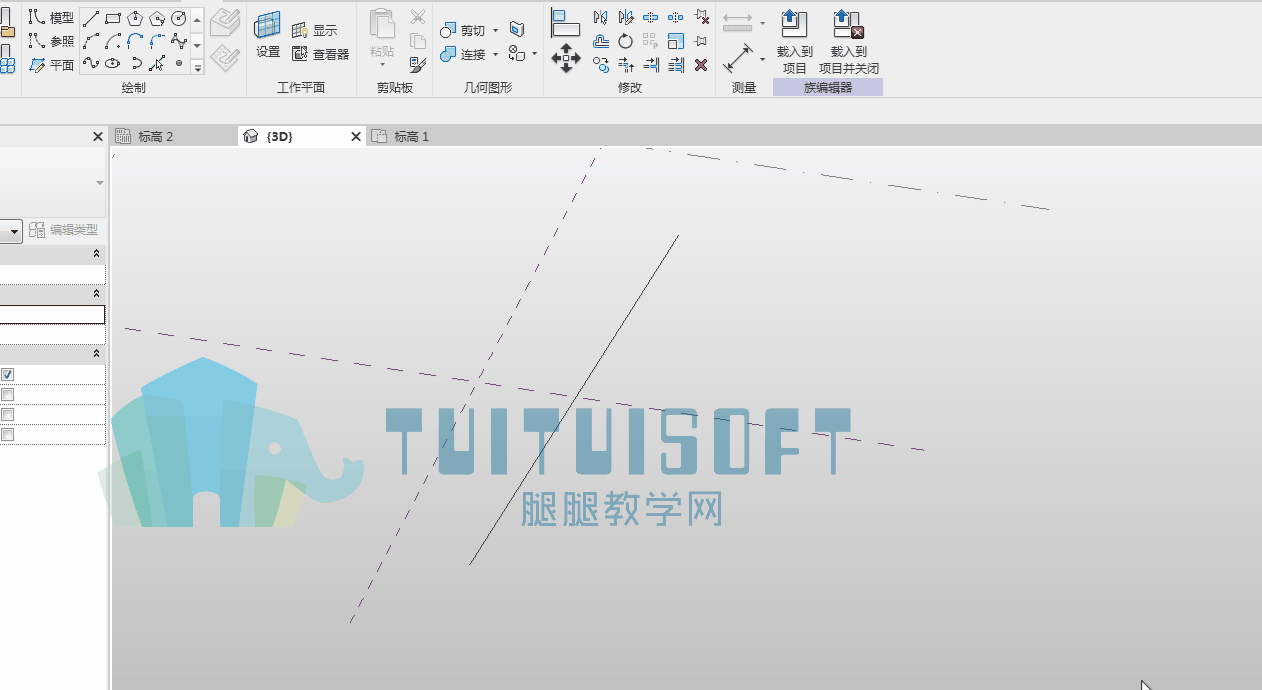
Task: Select the Pick Lines draw tool
Action: pos(157,64)
